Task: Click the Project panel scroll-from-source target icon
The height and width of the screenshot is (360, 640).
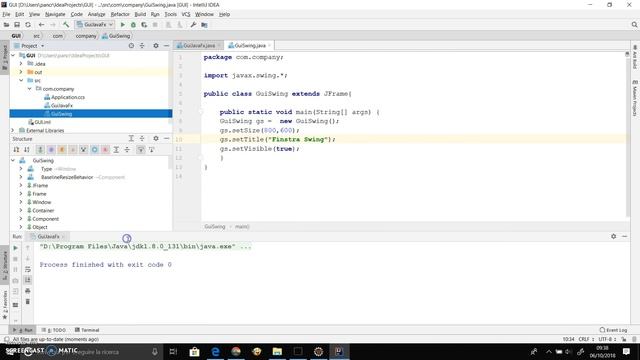Action: (131, 46)
